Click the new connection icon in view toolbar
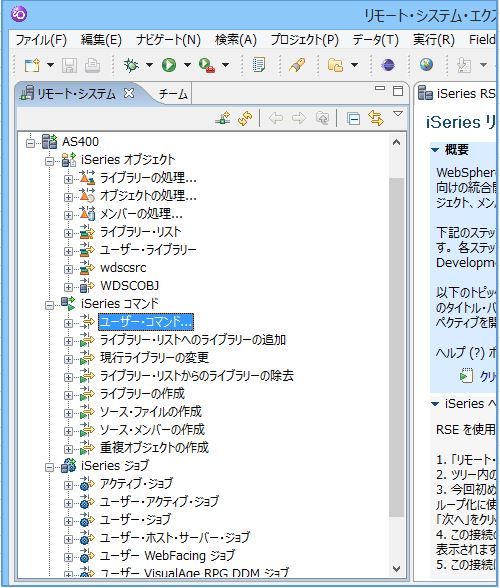The width and height of the screenshot is (500, 588). tap(223, 118)
